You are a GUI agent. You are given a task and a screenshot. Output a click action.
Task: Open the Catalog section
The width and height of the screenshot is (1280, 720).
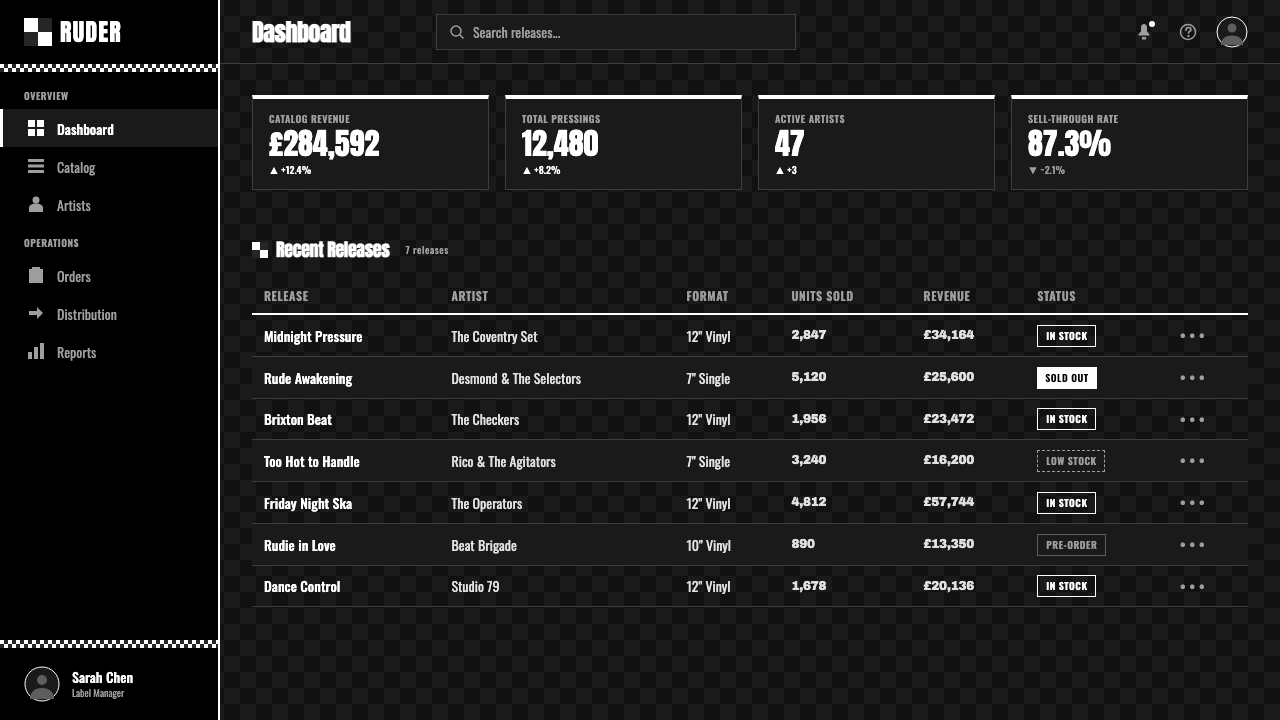(109, 167)
